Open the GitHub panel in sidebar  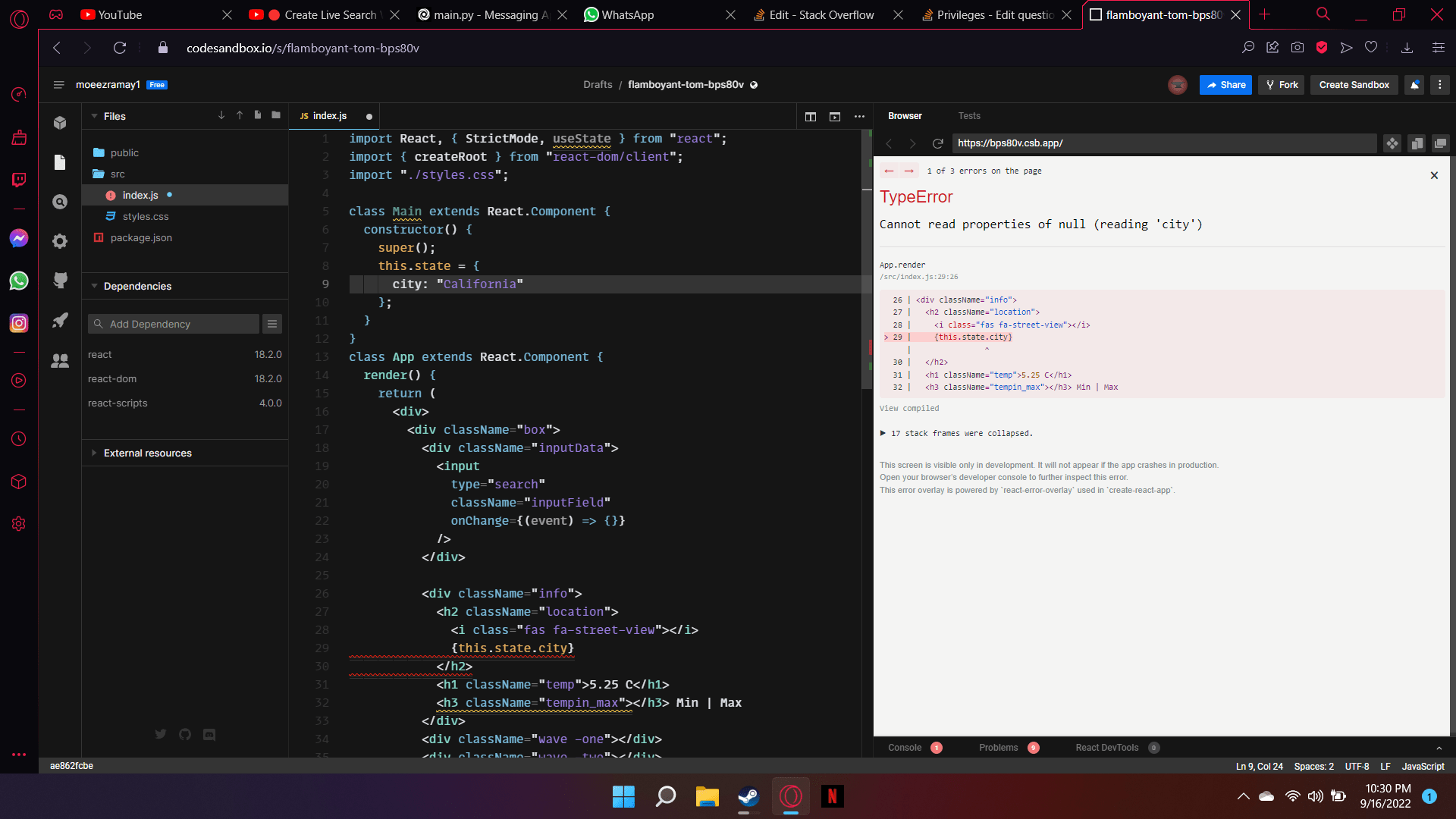[61, 281]
